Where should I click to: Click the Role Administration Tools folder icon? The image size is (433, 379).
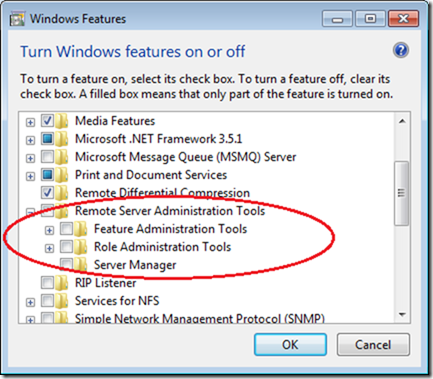pyautogui.click(x=81, y=247)
